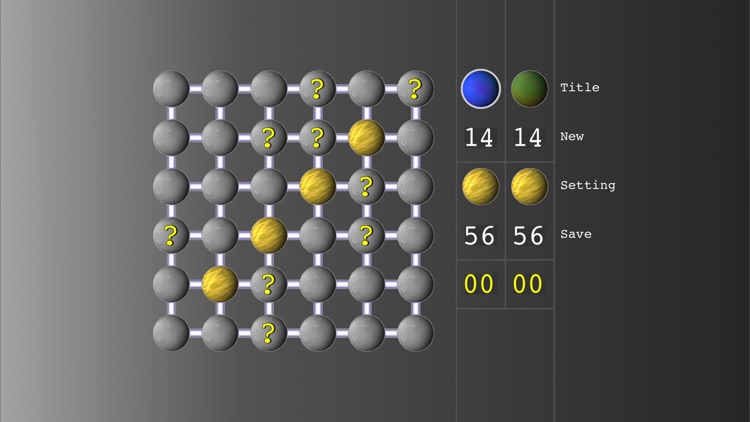The height and width of the screenshot is (422, 750).
Task: Select gray sphere at row 3, column 6
Action: click(415, 186)
